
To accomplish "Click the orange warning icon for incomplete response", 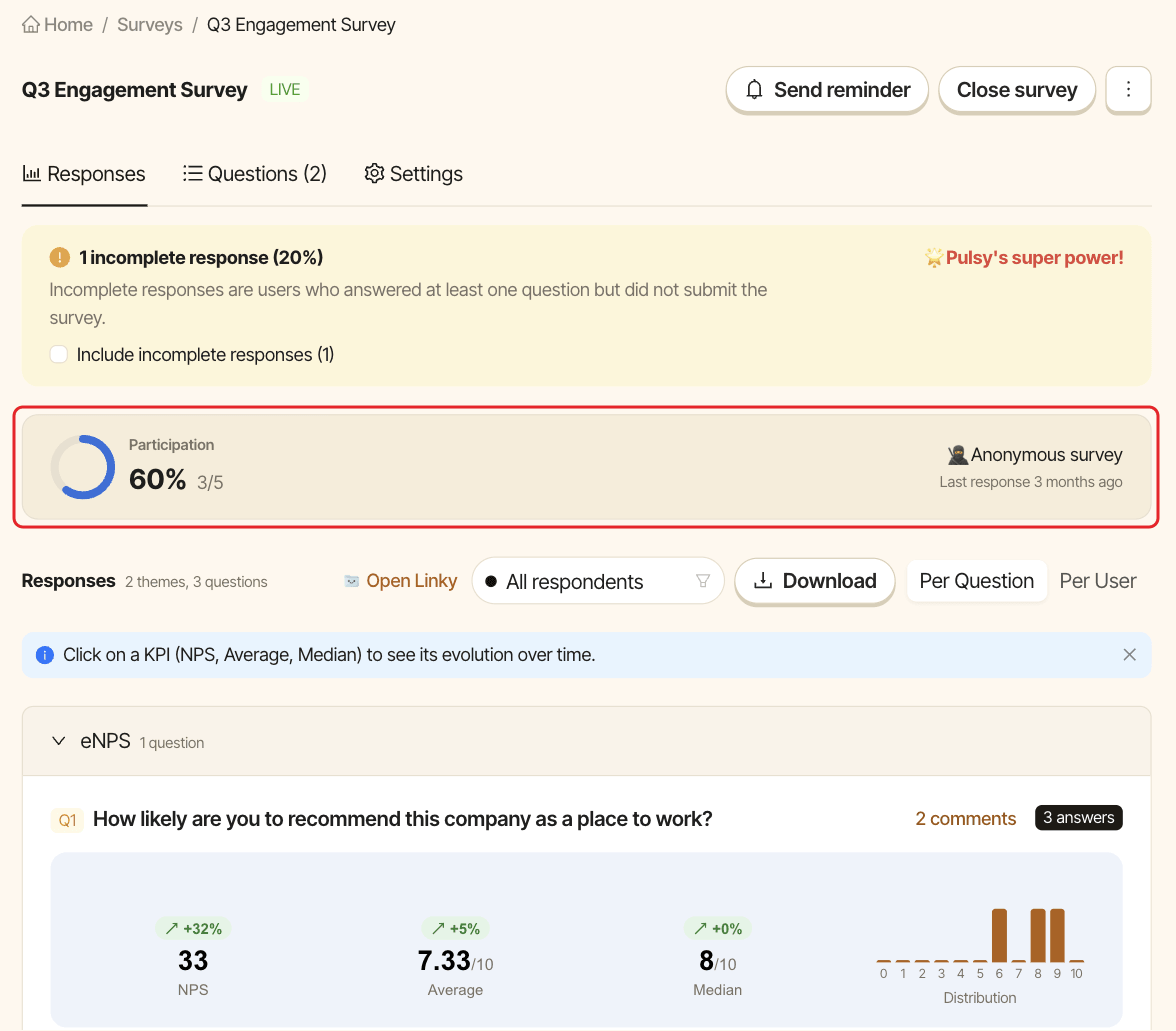I will pyautogui.click(x=60, y=257).
